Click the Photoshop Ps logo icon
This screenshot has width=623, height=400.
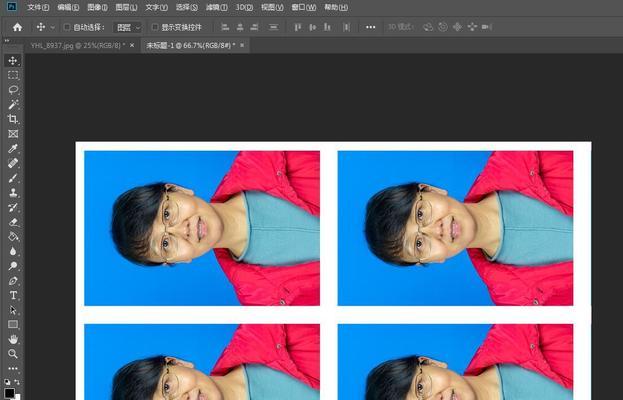point(12,6)
